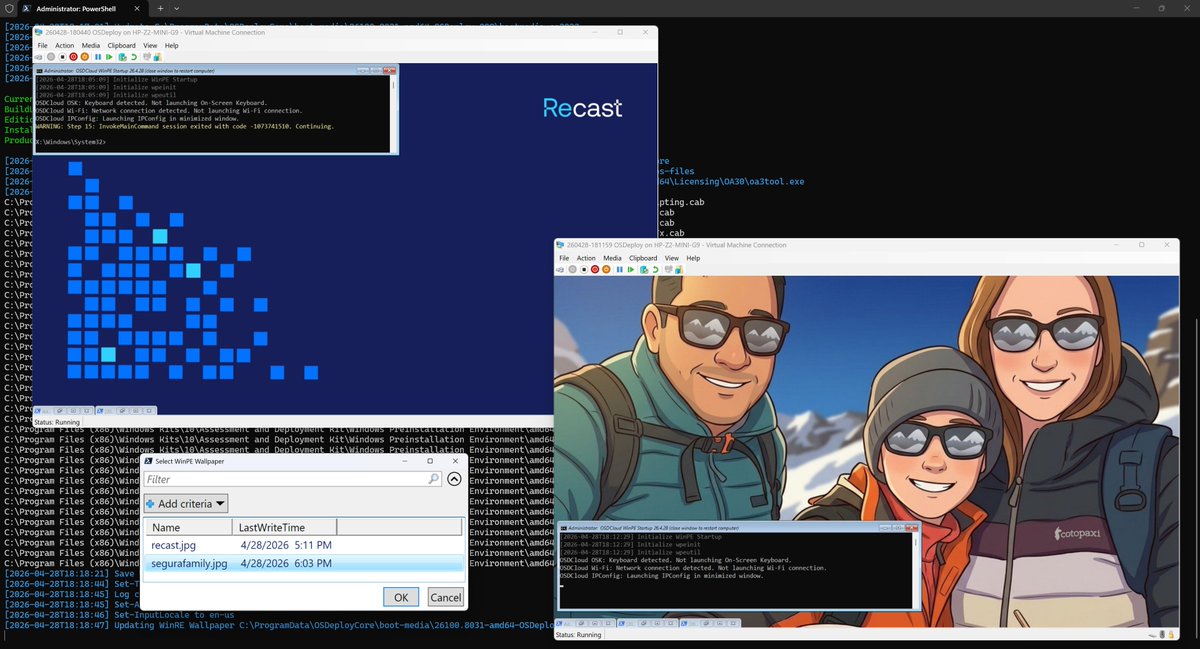Open Help menu in 180440 VM window

coord(172,45)
